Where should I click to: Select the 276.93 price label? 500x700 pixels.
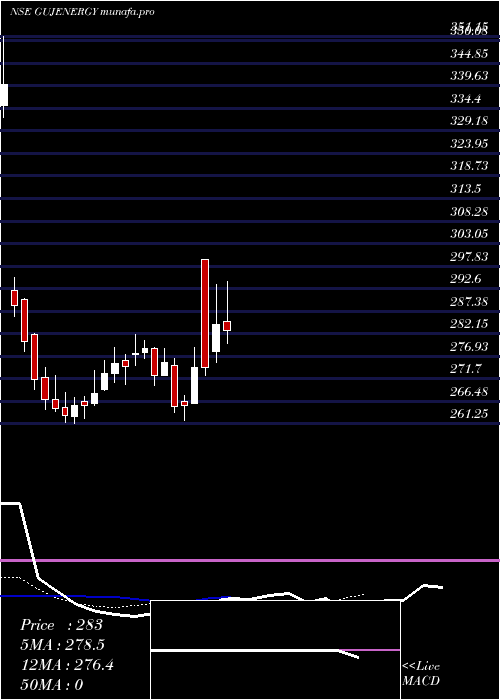pyautogui.click(x=469, y=346)
